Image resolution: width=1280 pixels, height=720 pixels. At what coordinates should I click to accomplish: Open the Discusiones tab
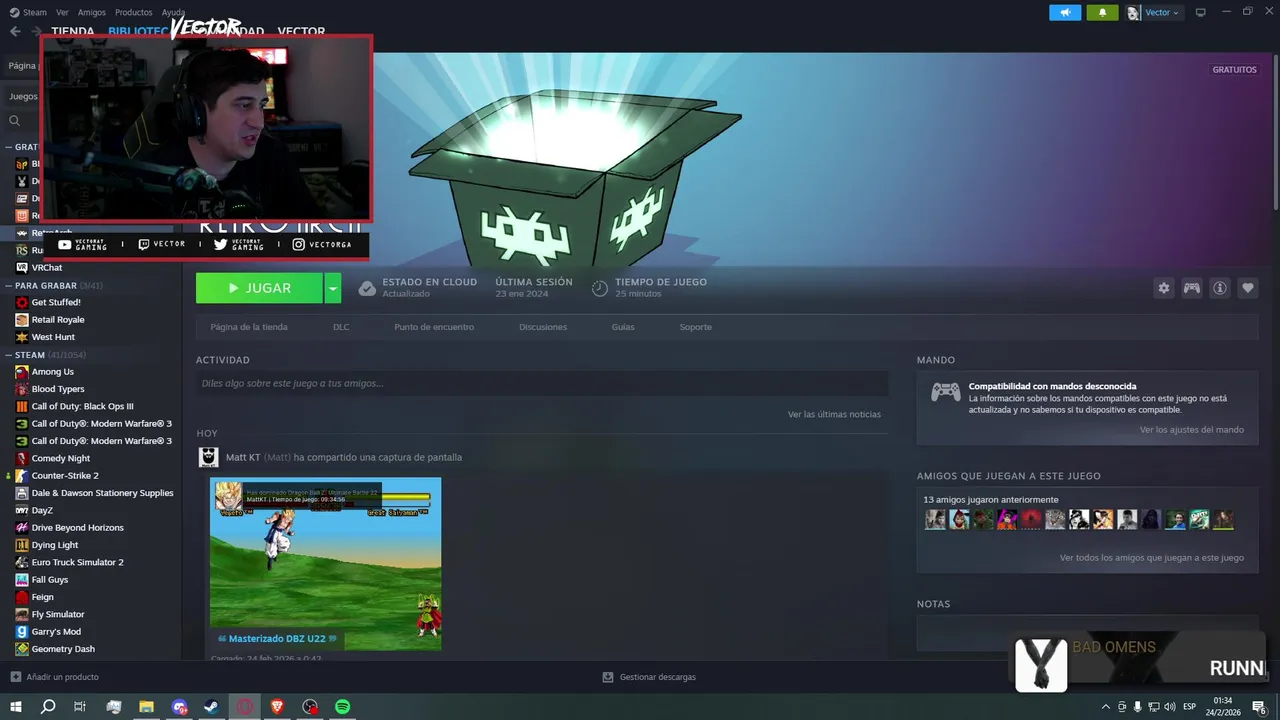543,327
